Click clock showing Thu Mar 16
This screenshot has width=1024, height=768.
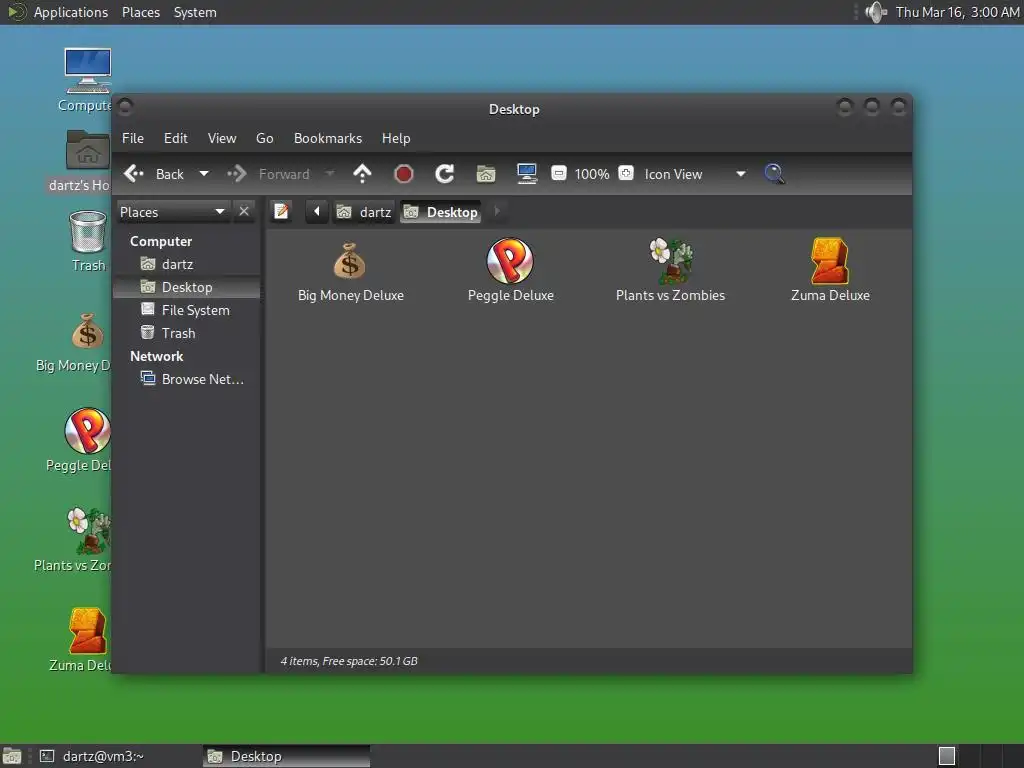coord(957,12)
